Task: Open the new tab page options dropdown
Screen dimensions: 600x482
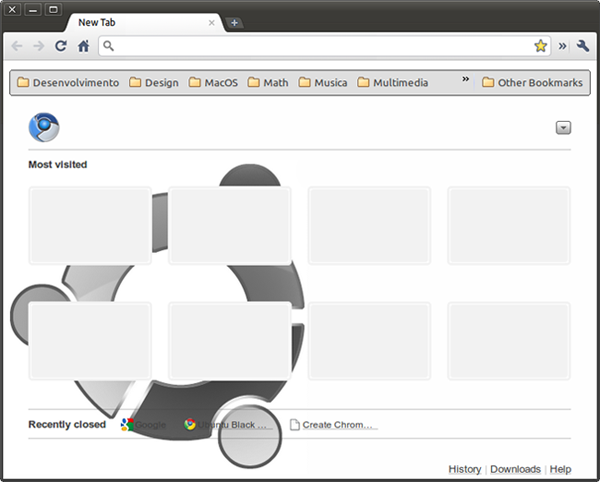Action: pos(563,127)
